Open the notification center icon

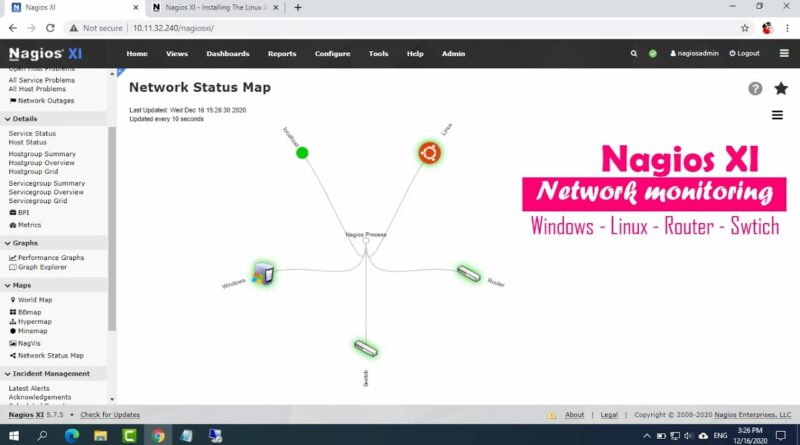point(781,435)
